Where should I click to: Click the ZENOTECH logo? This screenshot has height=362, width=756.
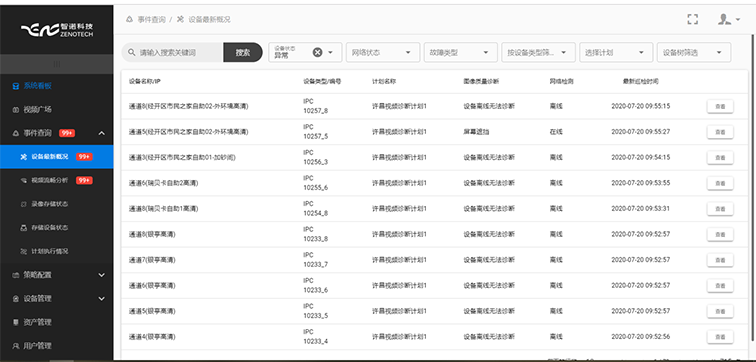point(57,30)
